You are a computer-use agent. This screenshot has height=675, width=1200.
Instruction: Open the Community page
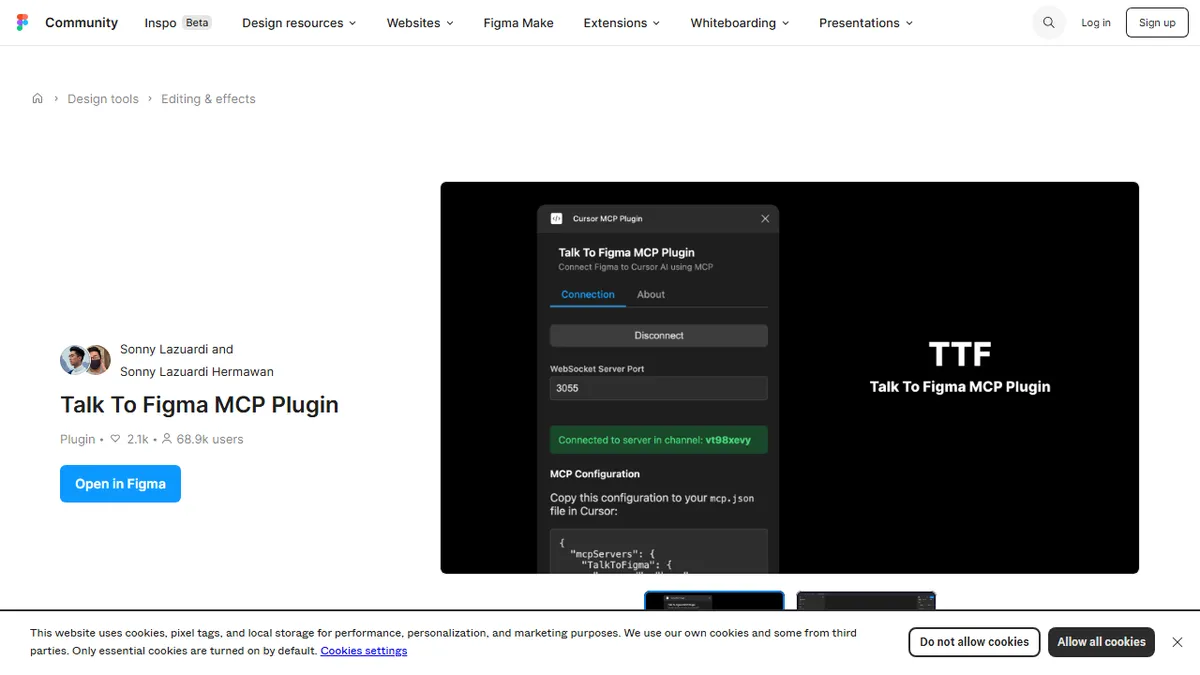click(x=81, y=22)
